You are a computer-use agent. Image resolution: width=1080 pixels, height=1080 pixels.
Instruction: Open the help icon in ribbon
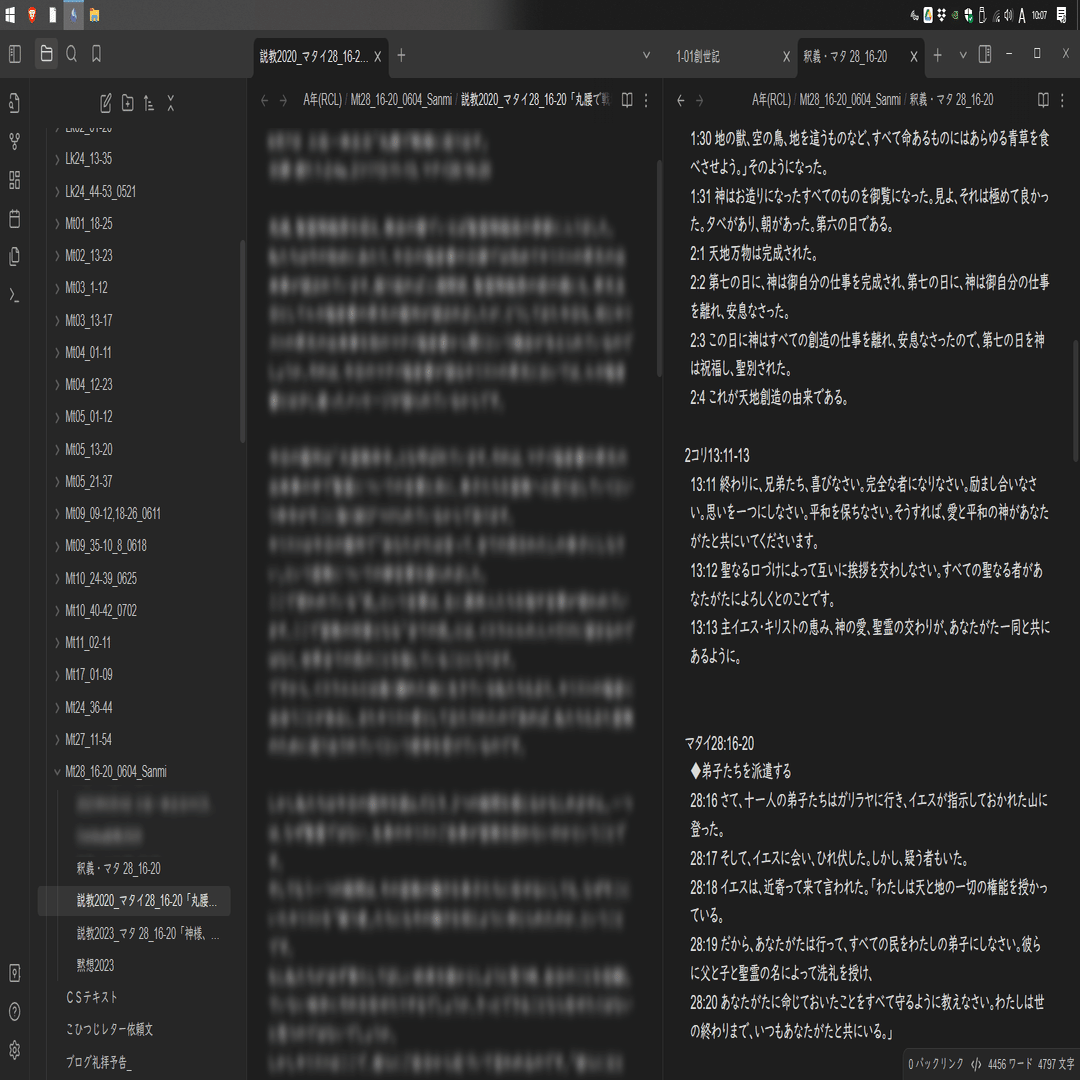[14, 1012]
